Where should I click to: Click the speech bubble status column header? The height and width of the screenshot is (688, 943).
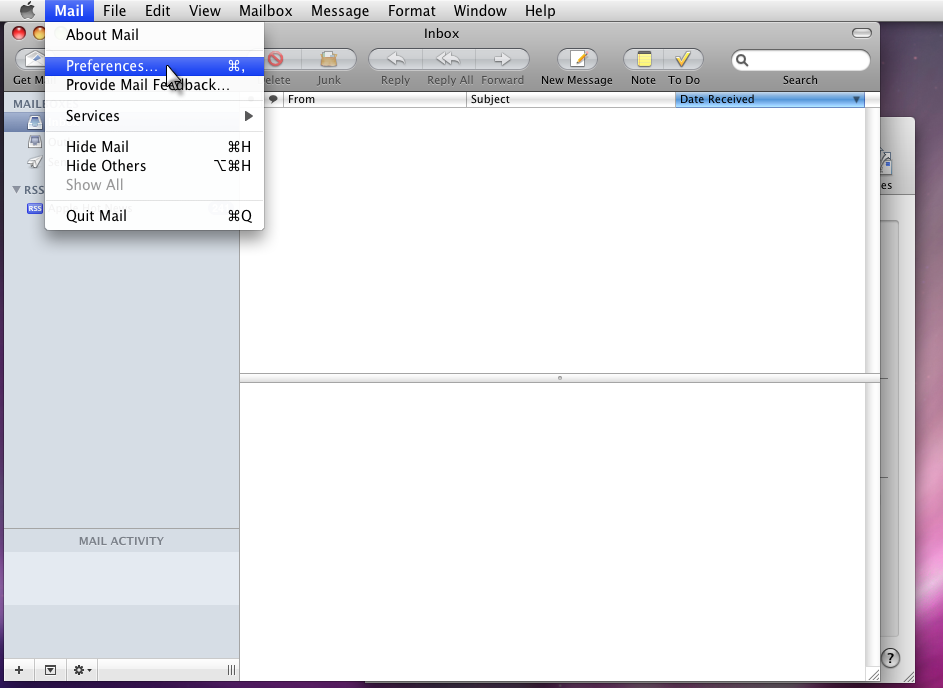coord(273,99)
